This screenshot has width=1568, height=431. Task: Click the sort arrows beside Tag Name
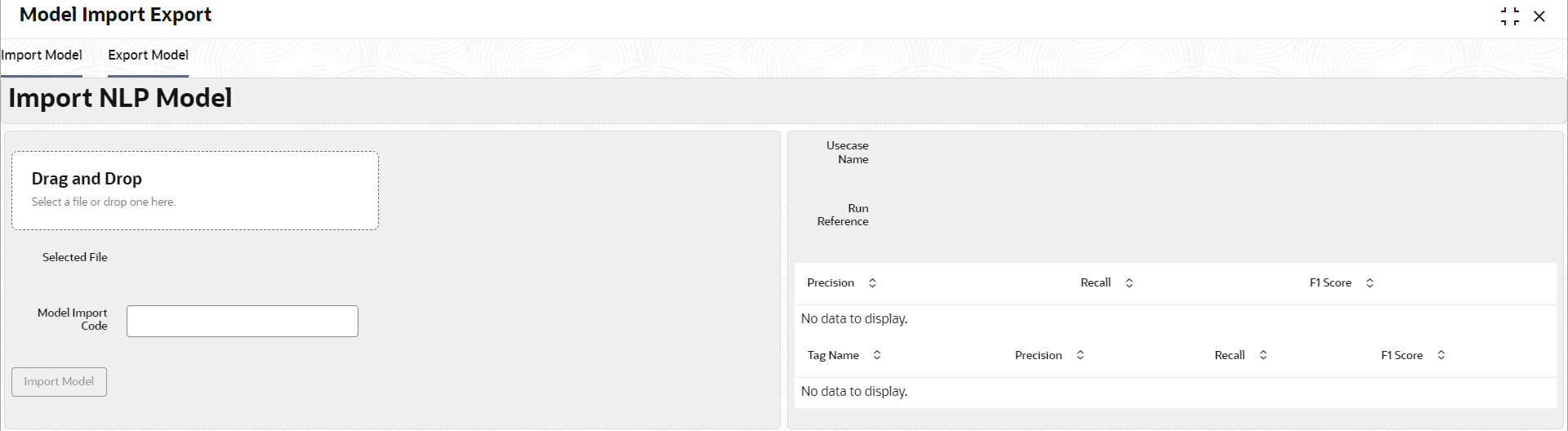877,356
